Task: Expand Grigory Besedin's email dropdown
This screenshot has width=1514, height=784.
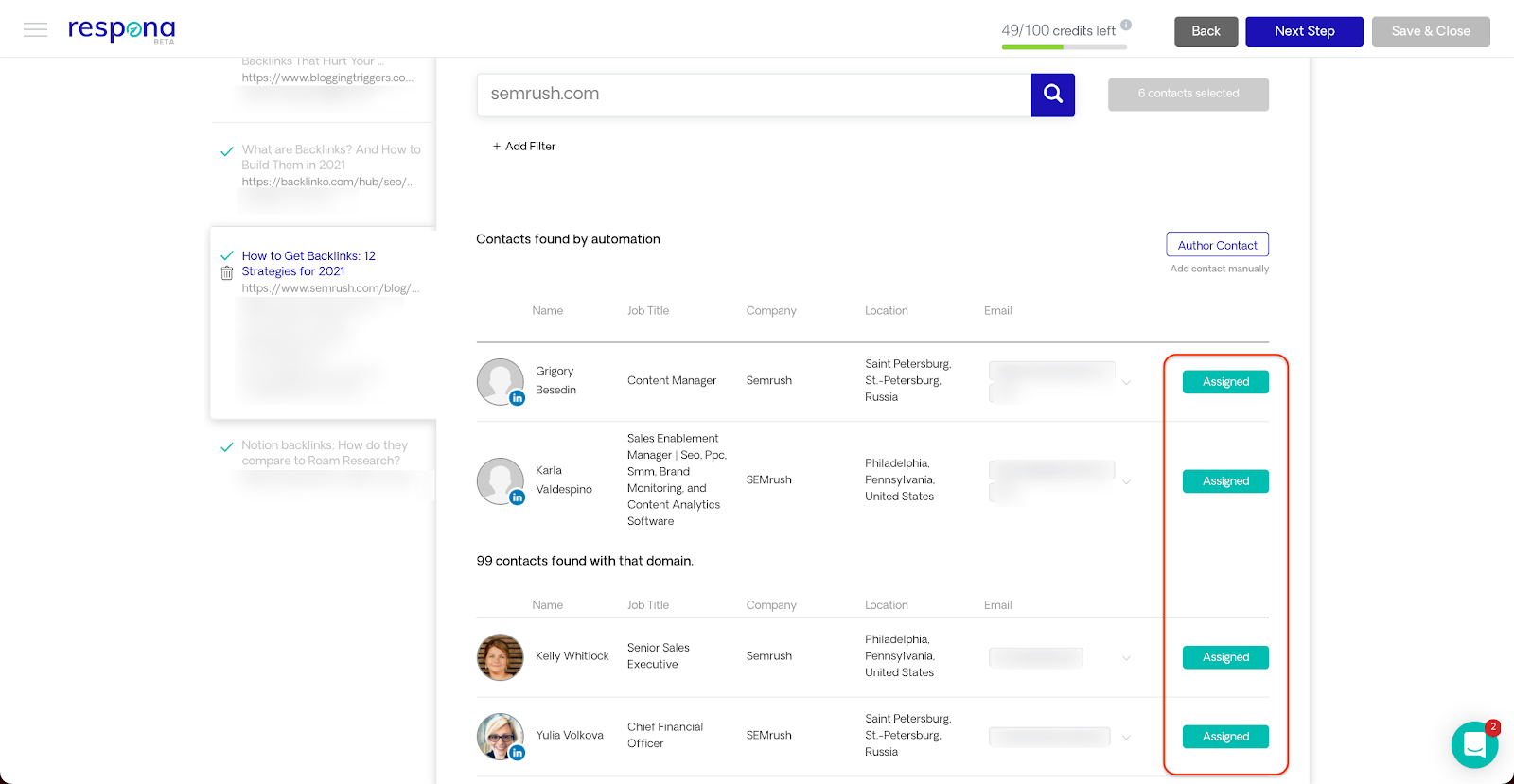Action: (1126, 383)
